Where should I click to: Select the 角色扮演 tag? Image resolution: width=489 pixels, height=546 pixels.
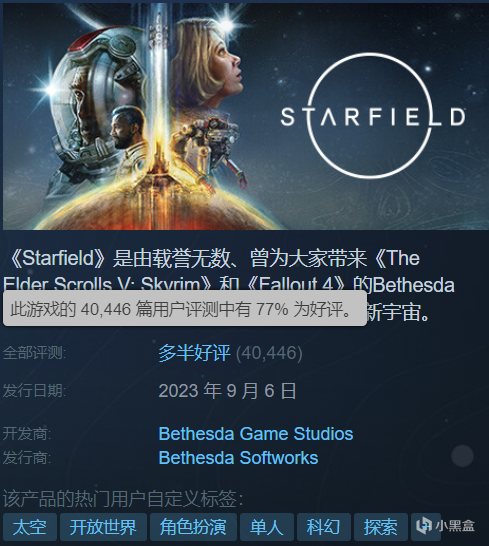[x=193, y=526]
